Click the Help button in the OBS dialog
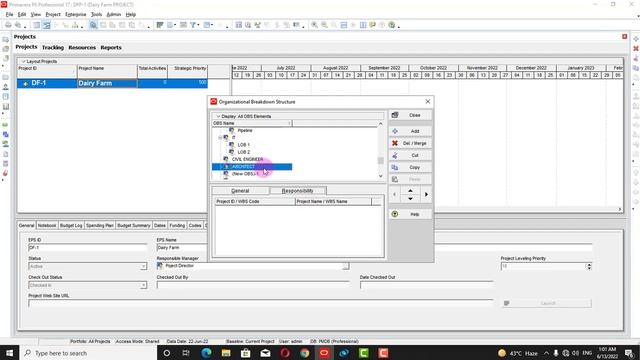640x360 pixels. [x=410, y=214]
